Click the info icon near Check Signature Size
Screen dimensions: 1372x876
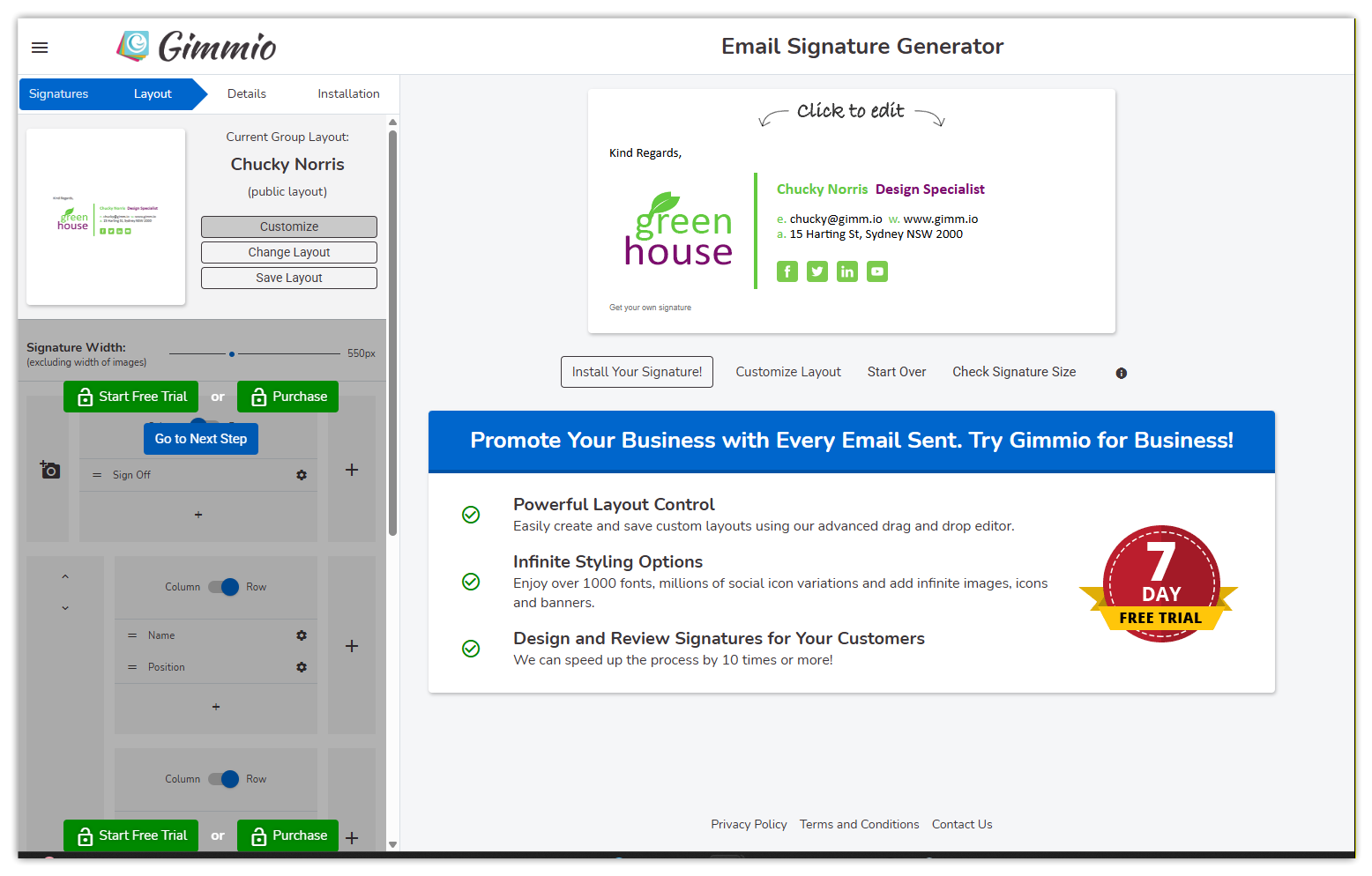pyautogui.click(x=1121, y=373)
